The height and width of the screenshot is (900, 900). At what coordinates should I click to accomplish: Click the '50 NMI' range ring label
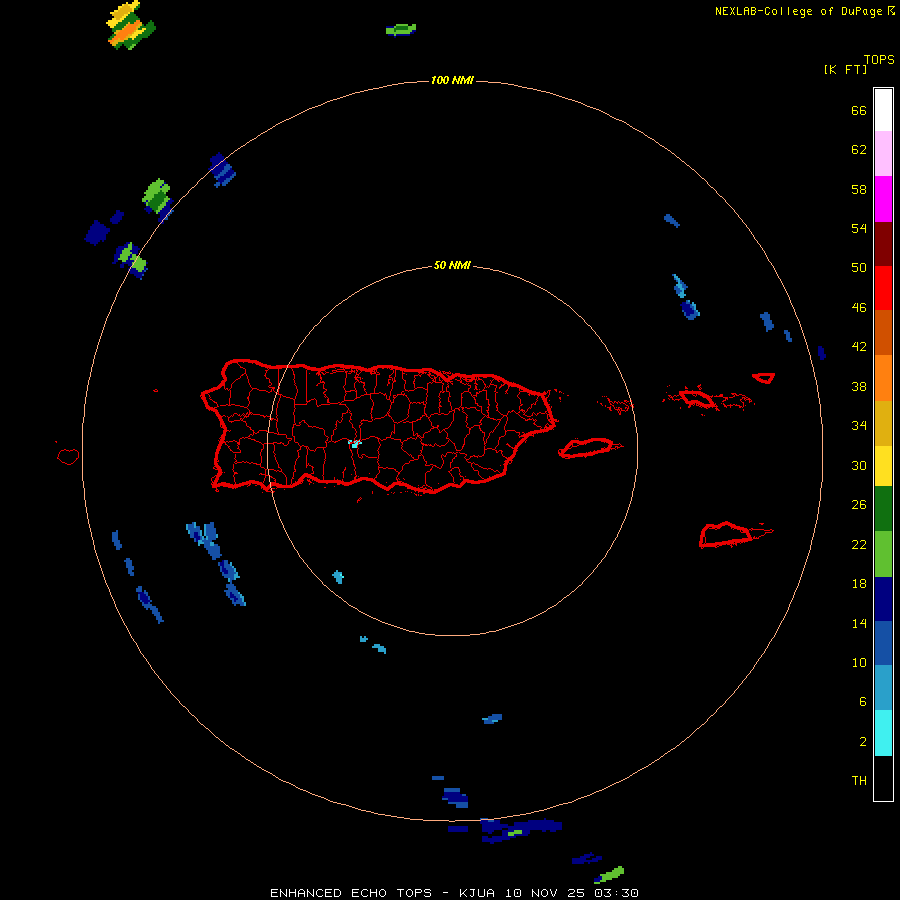point(452,265)
